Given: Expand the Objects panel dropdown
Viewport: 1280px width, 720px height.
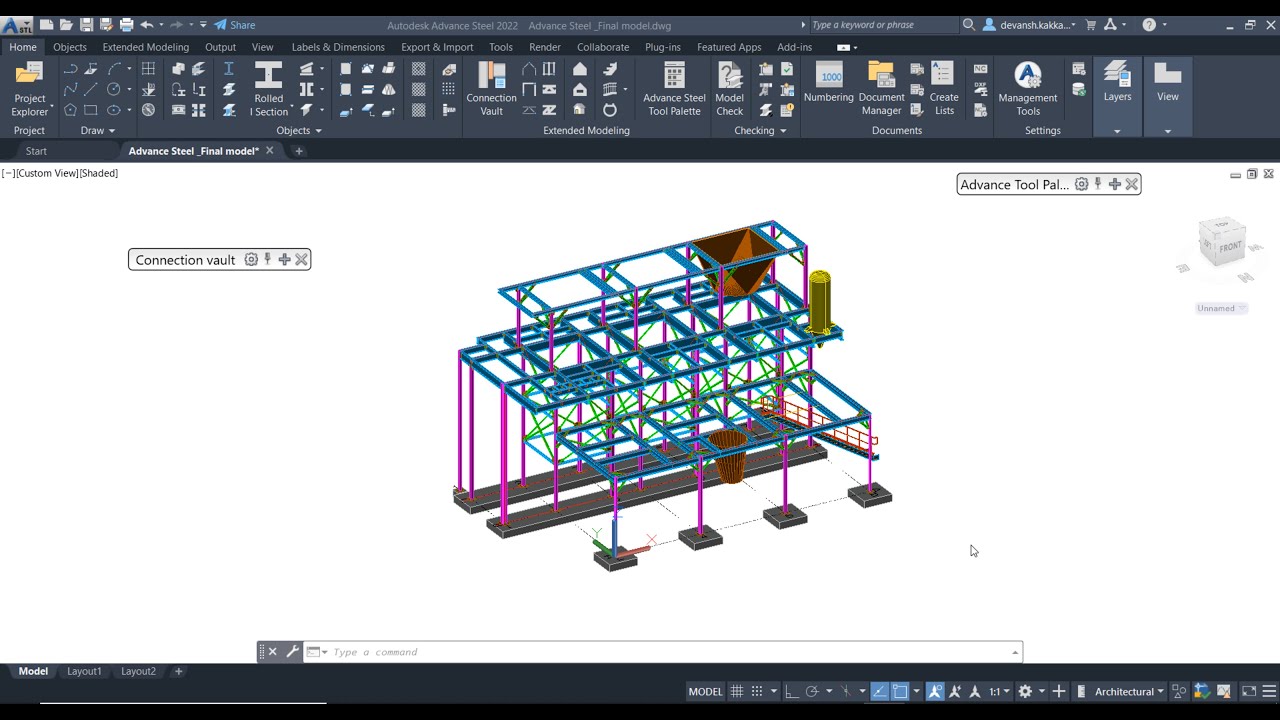Looking at the screenshot, I should click(x=299, y=131).
